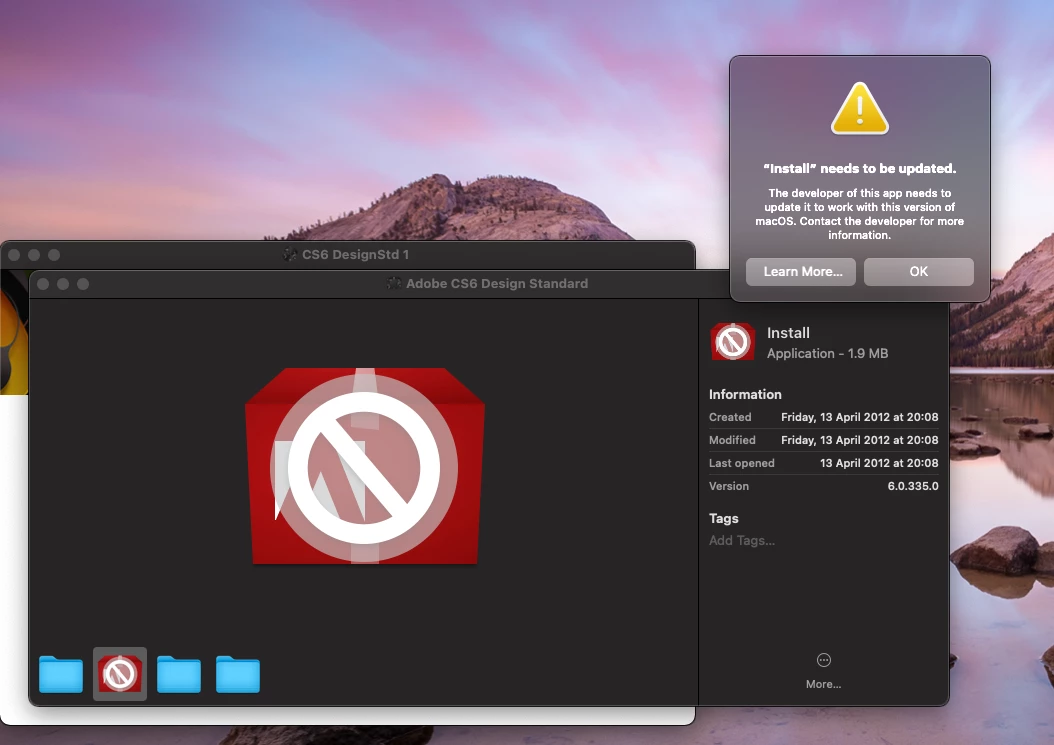Select the last folder in thumbnail strip
This screenshot has width=1054, height=745.
[x=238, y=674]
